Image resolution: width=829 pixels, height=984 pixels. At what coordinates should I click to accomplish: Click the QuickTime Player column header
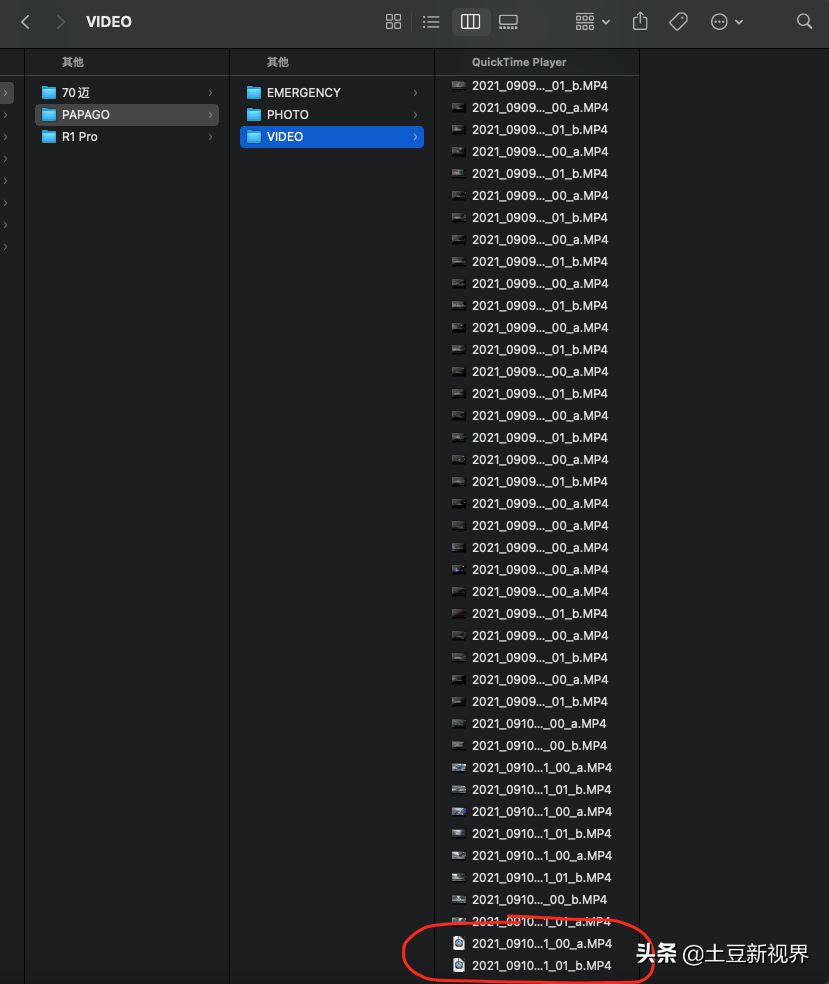click(519, 62)
